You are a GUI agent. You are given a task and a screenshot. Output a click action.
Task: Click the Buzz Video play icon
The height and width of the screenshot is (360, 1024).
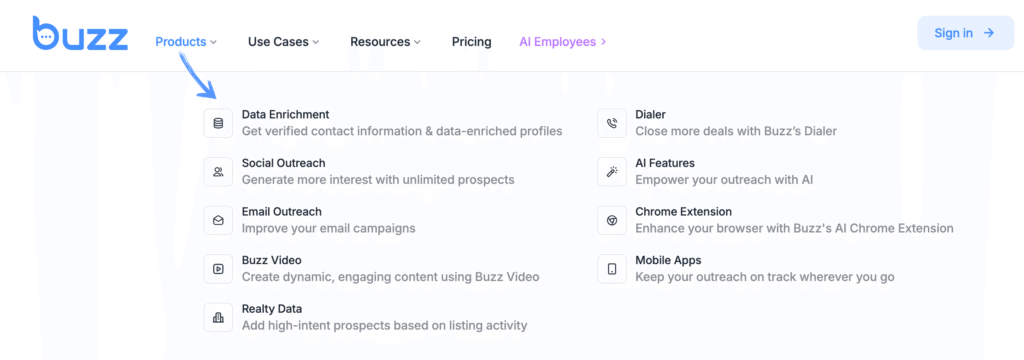(218, 269)
